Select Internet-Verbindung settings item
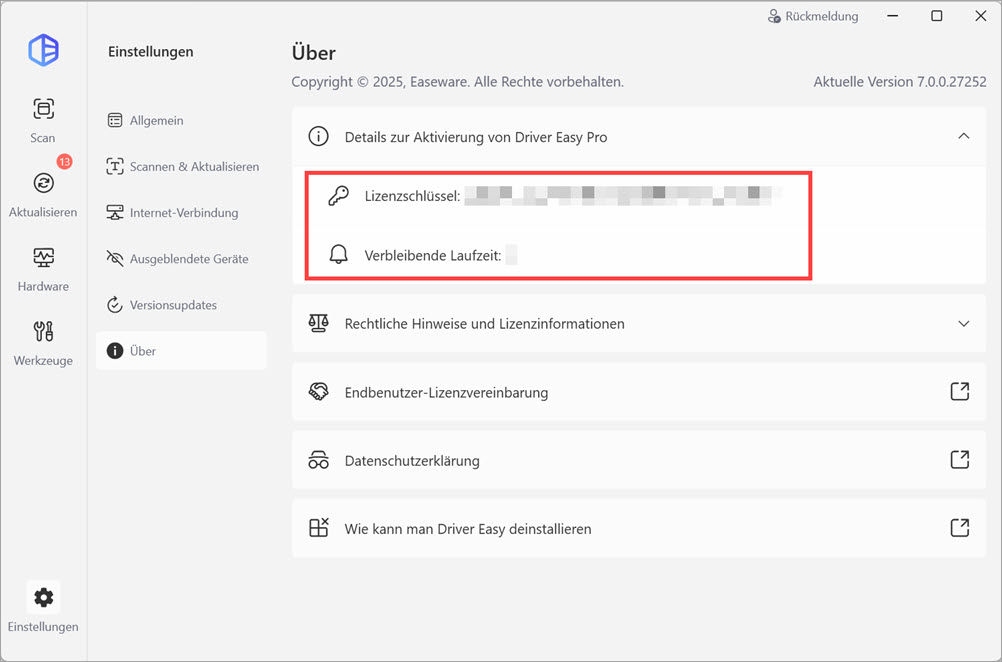 181,212
